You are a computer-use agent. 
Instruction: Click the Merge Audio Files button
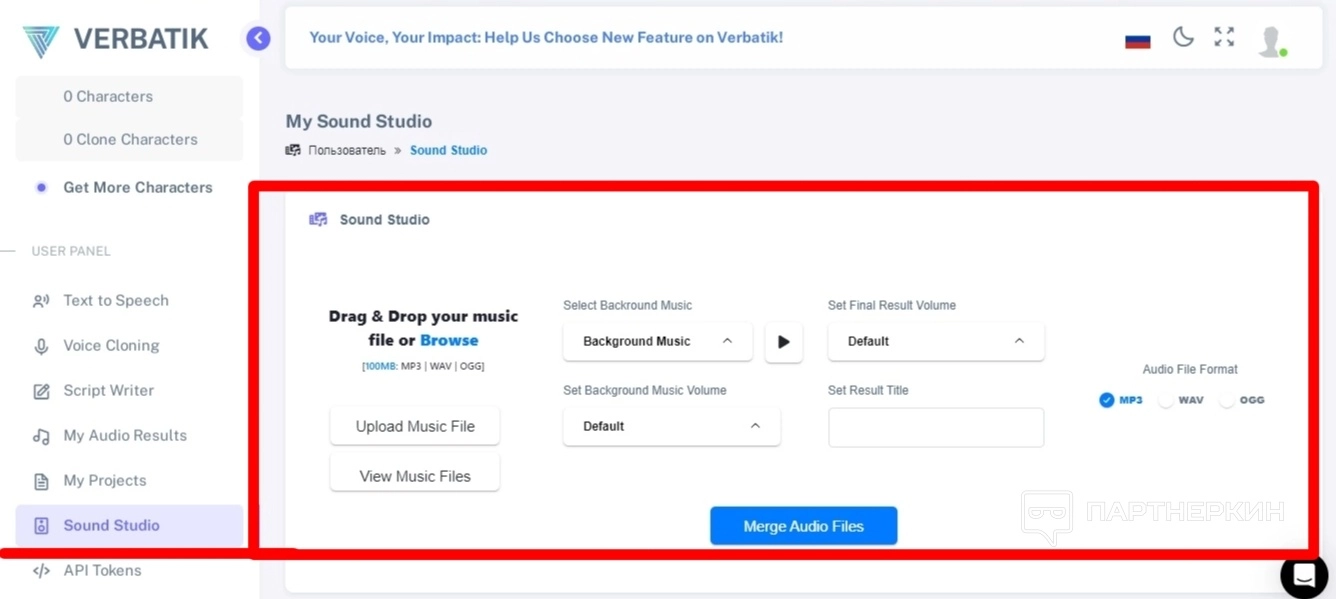pyautogui.click(x=803, y=526)
